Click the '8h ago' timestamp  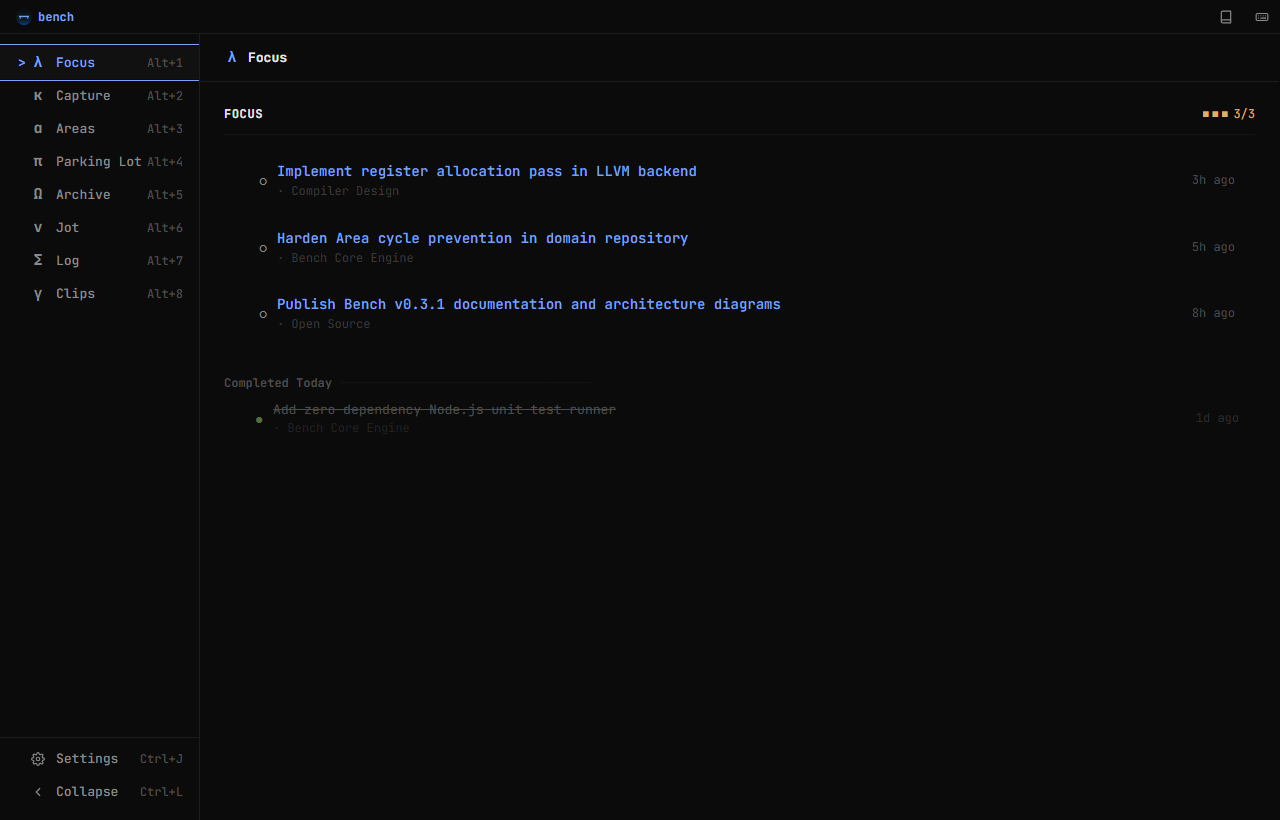(x=1213, y=313)
